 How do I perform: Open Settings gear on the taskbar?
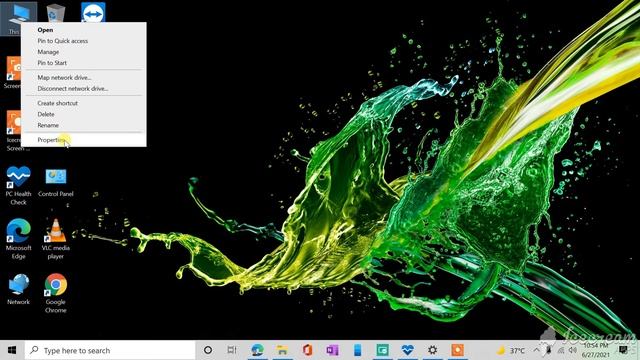(433, 350)
